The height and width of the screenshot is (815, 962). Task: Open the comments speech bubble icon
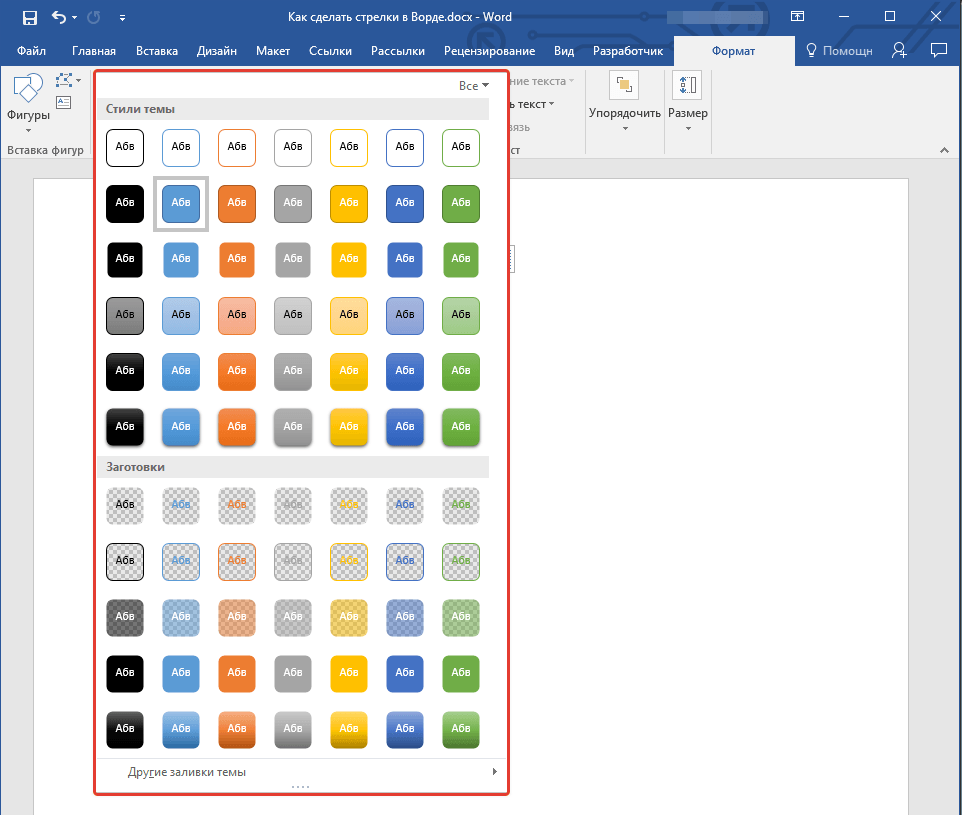tap(938, 51)
